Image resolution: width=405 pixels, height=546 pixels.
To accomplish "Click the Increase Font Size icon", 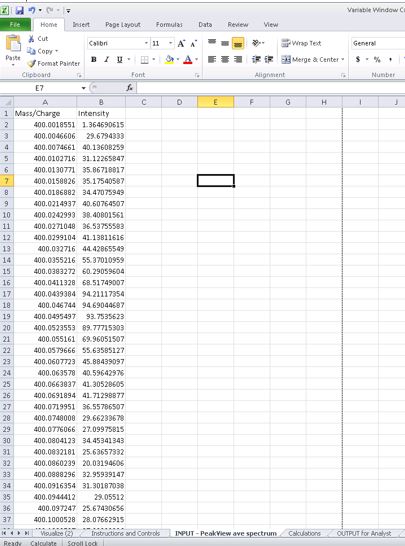I will point(181,44).
